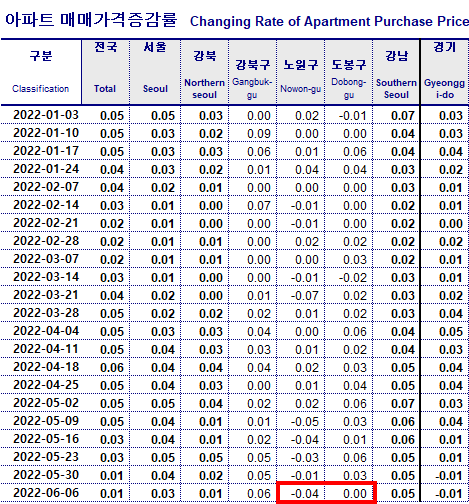469x504 pixels.
Task: Click Gyeonggi-do value 0.02 in 2022-02-28 row
Action: coord(451,242)
